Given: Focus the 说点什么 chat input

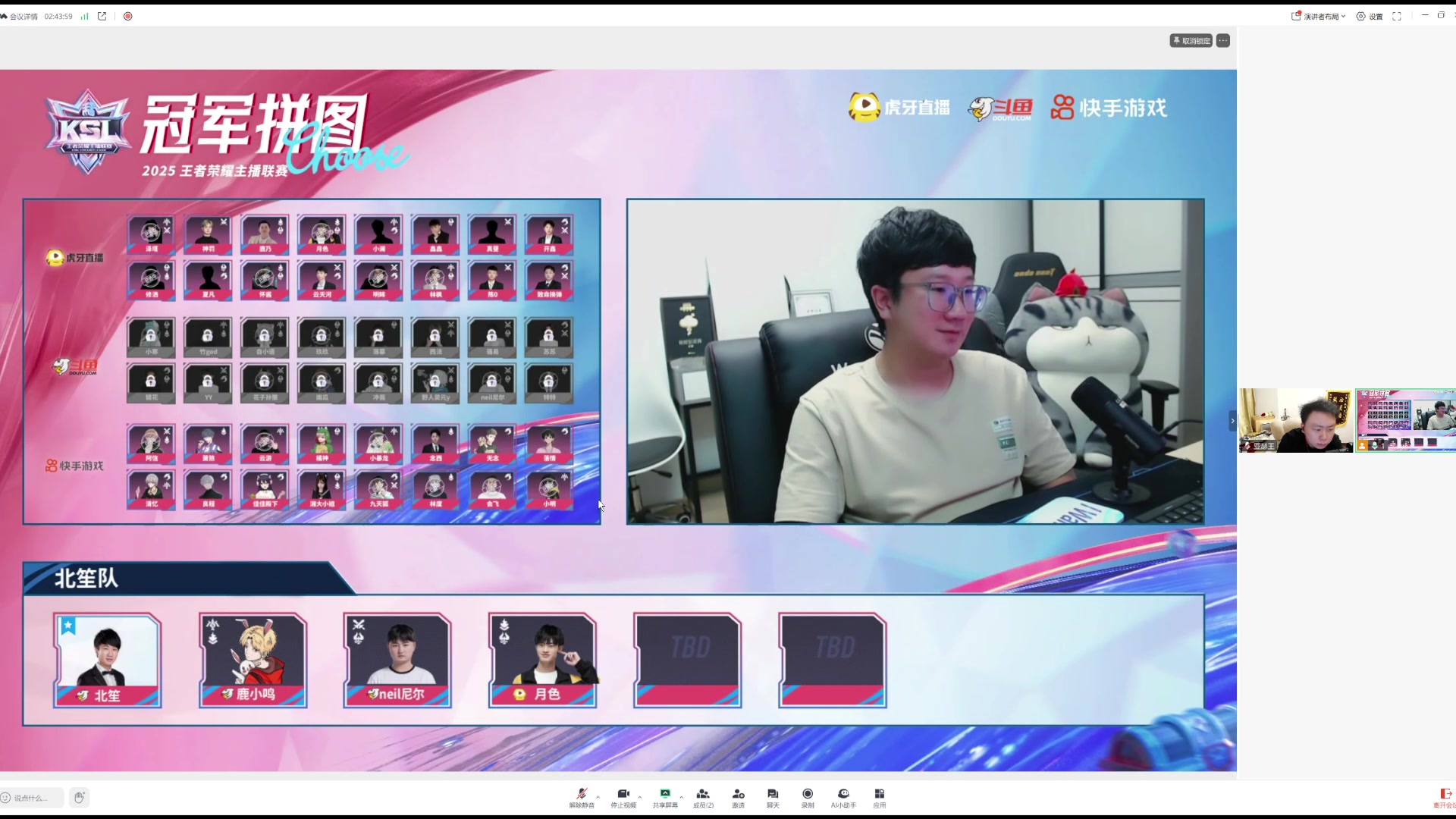Looking at the screenshot, I should point(32,798).
